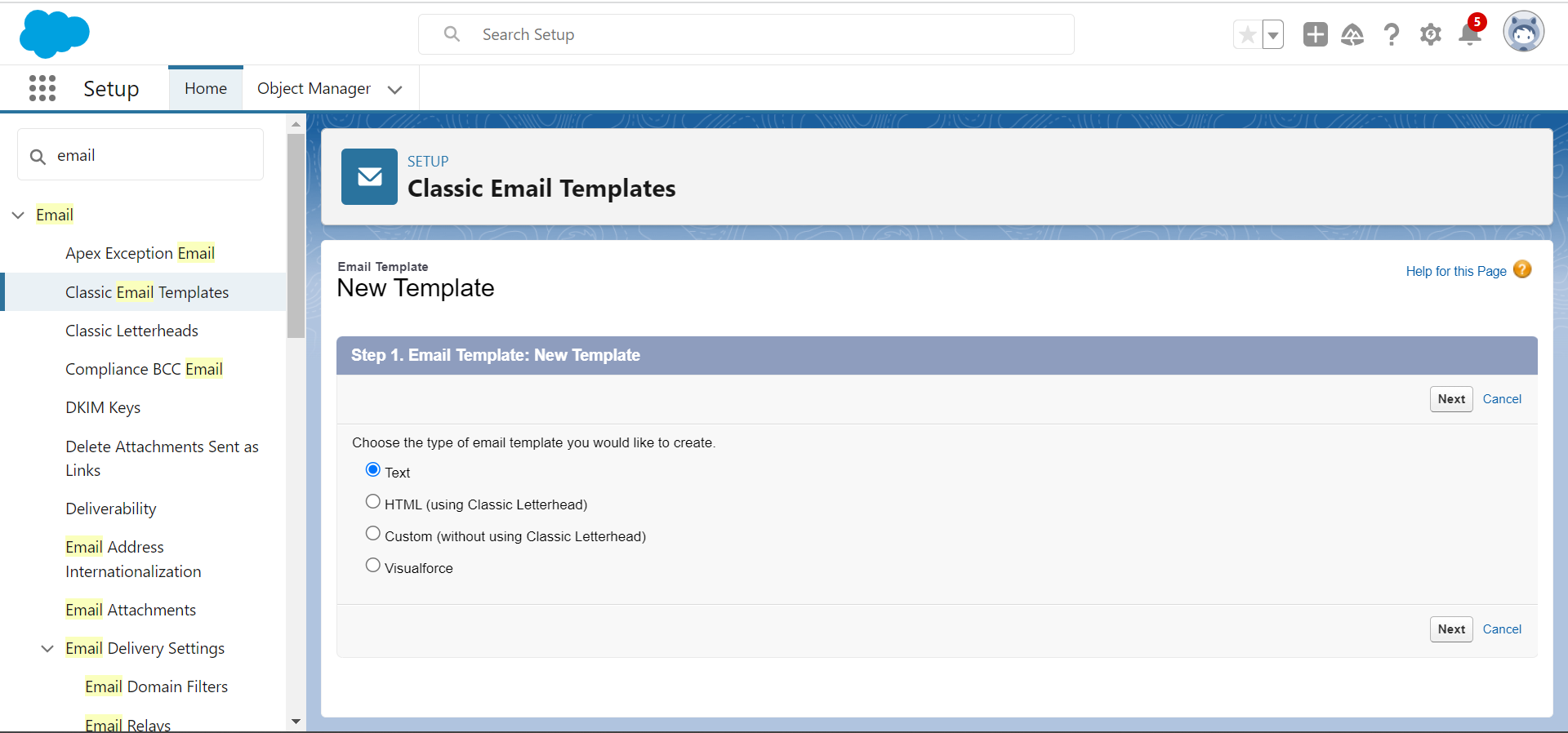Click the Quick Find box containing email
Viewport: 1568px width, 733px height.
[140, 155]
